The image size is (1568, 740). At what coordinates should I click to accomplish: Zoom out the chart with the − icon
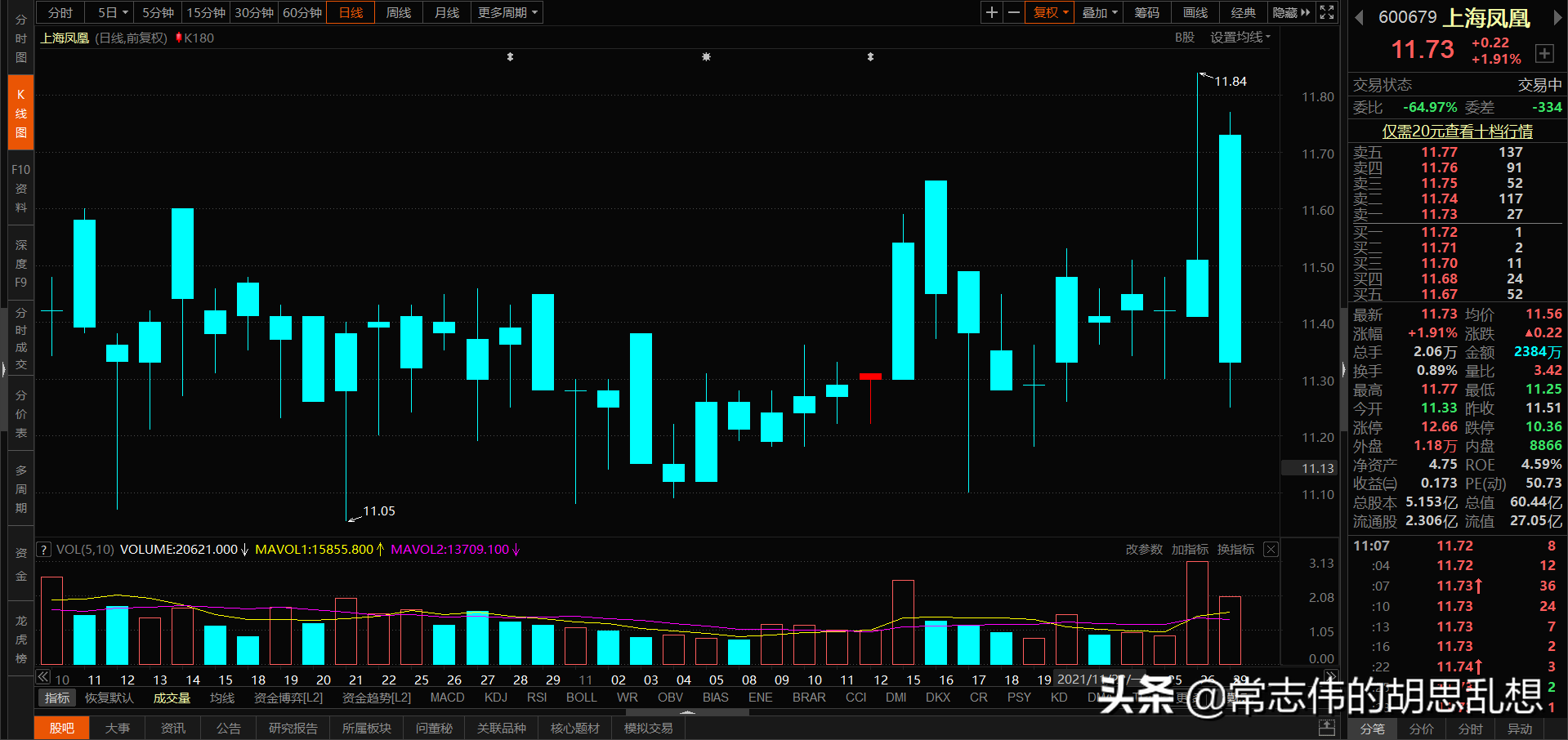pos(1013,12)
